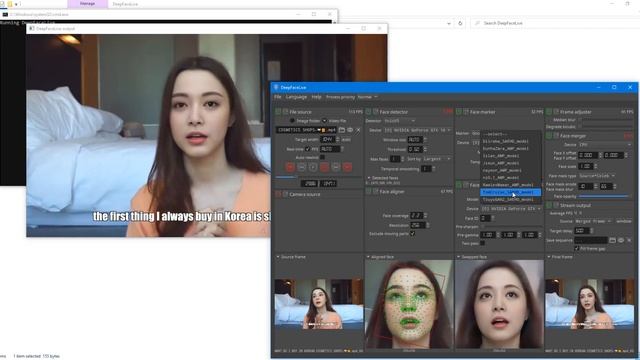Open Process priority Normal dropdown
This screenshot has height=360, width=640.
[x=367, y=97]
